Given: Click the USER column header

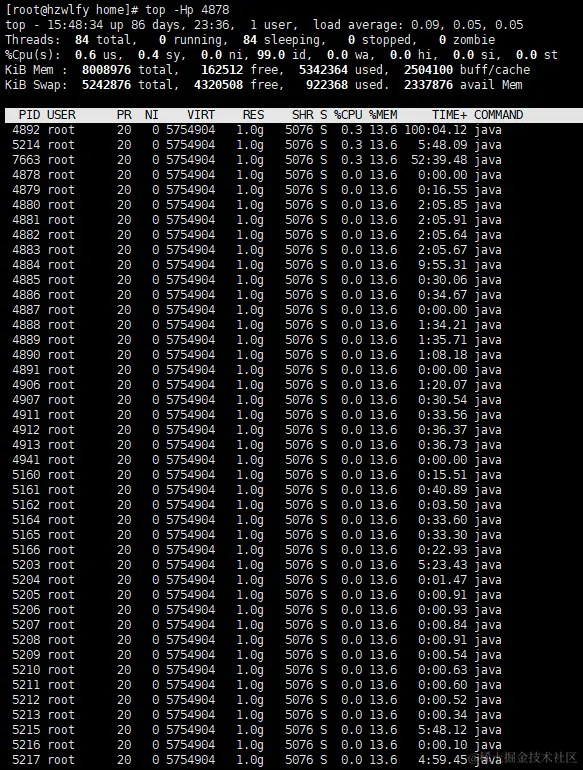Looking at the screenshot, I should click(61, 115).
